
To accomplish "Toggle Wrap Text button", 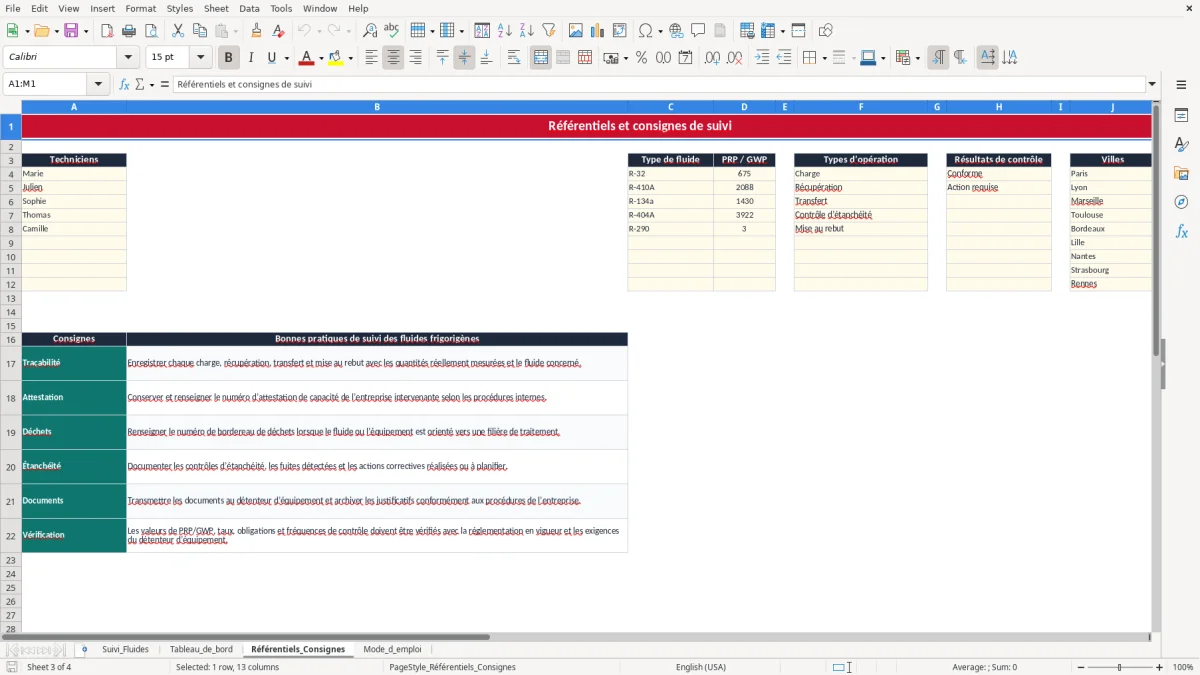I will 514,58.
